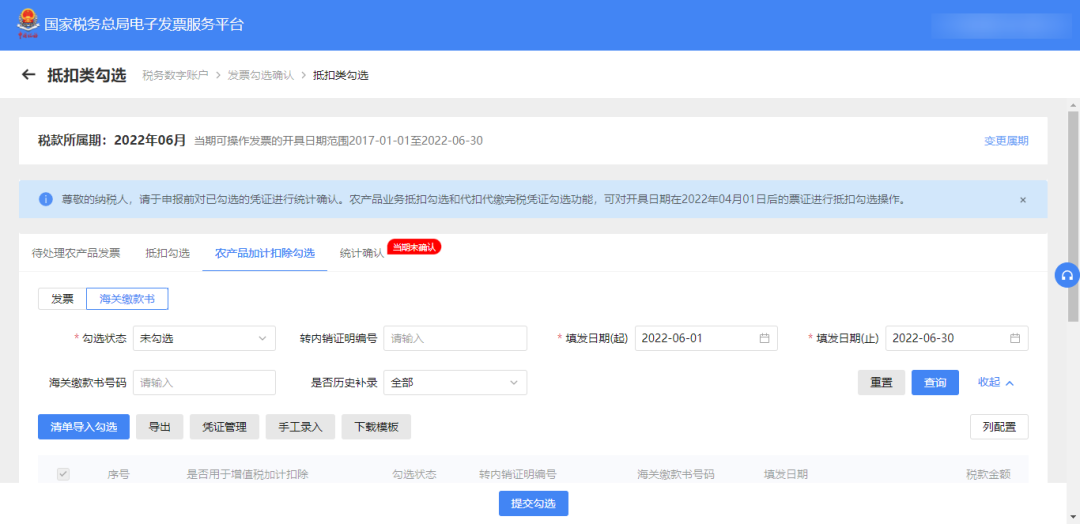
Task: Select 农产品加计扣除勾选 tab
Action: pyautogui.click(x=264, y=253)
